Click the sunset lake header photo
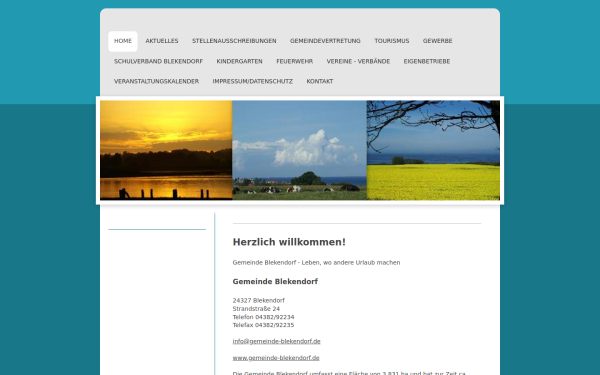 [166, 150]
